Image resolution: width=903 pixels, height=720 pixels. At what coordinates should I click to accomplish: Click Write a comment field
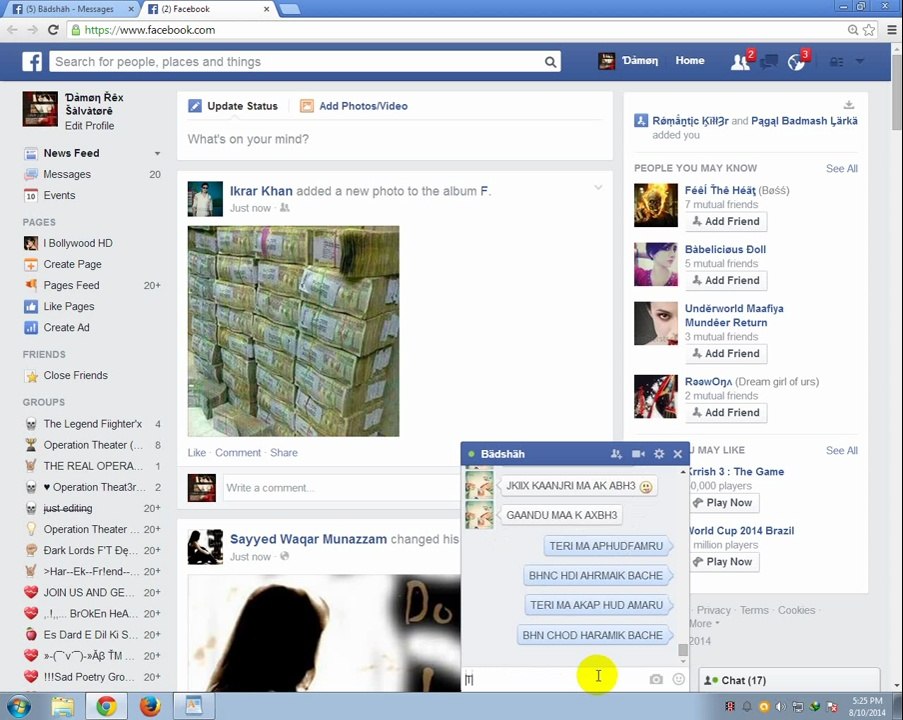341,488
